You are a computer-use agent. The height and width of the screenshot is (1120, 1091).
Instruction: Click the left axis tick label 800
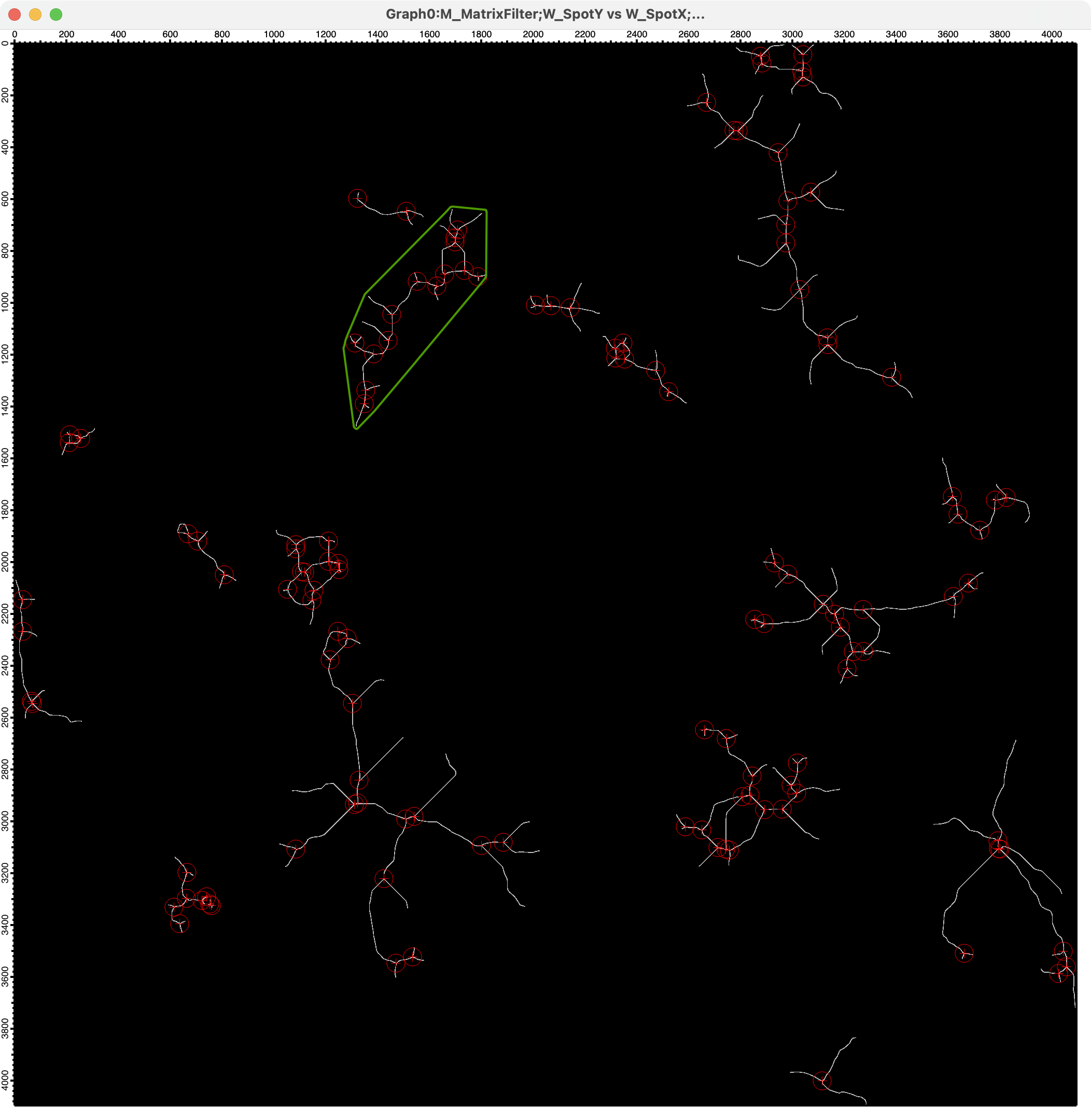click(5, 251)
